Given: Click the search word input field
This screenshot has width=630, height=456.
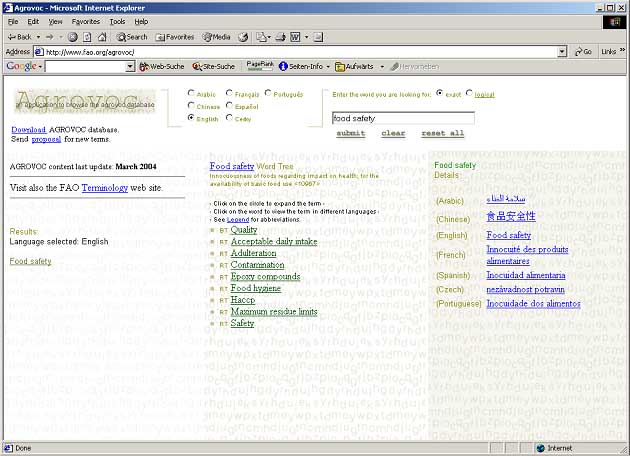Looking at the screenshot, I should 402,118.
